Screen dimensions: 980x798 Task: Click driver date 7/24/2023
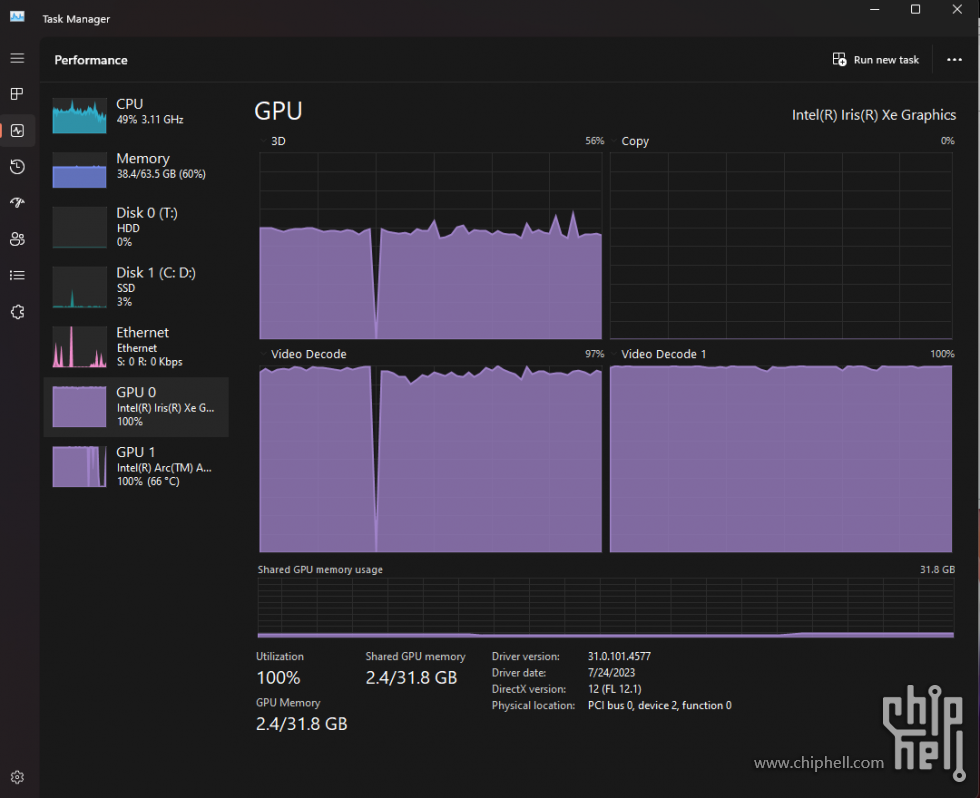[611, 672]
